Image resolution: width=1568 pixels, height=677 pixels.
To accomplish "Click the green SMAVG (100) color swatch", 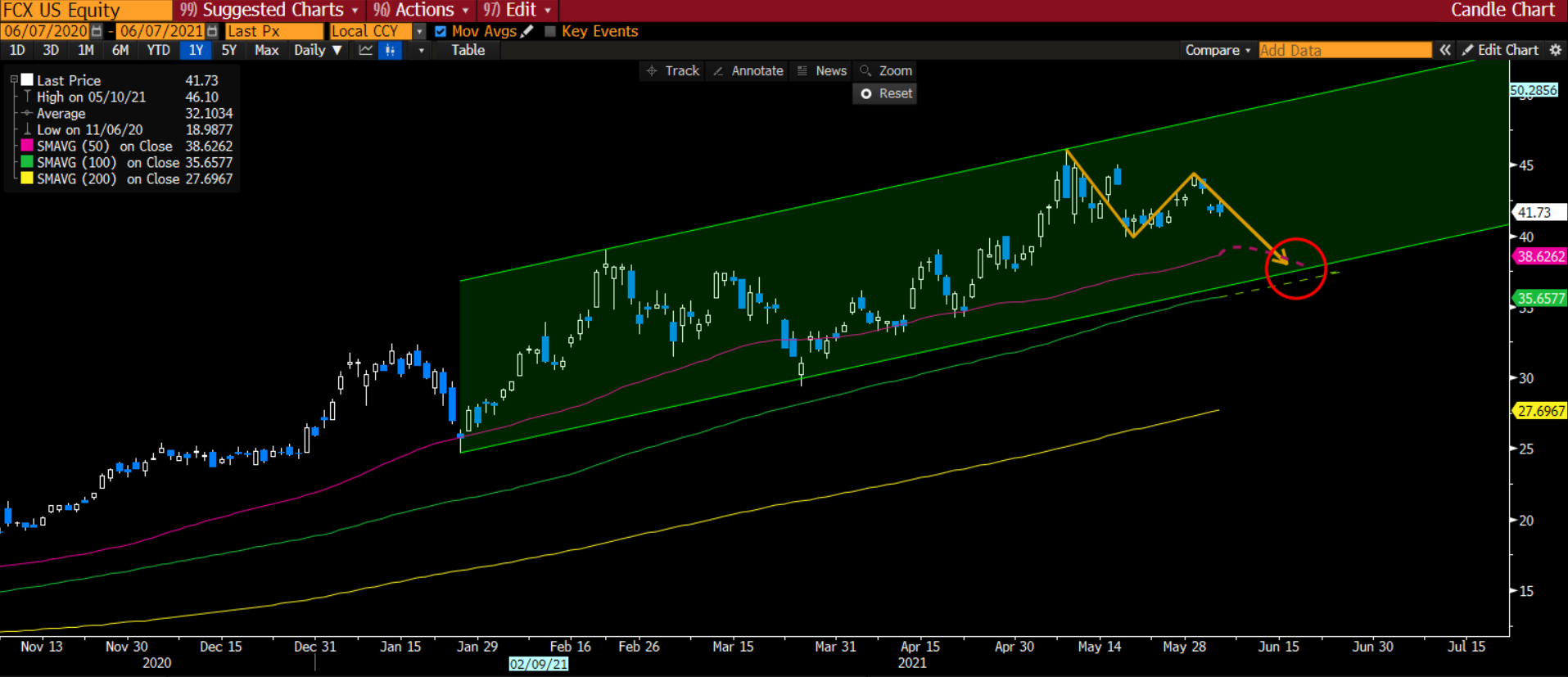I will (x=27, y=162).
